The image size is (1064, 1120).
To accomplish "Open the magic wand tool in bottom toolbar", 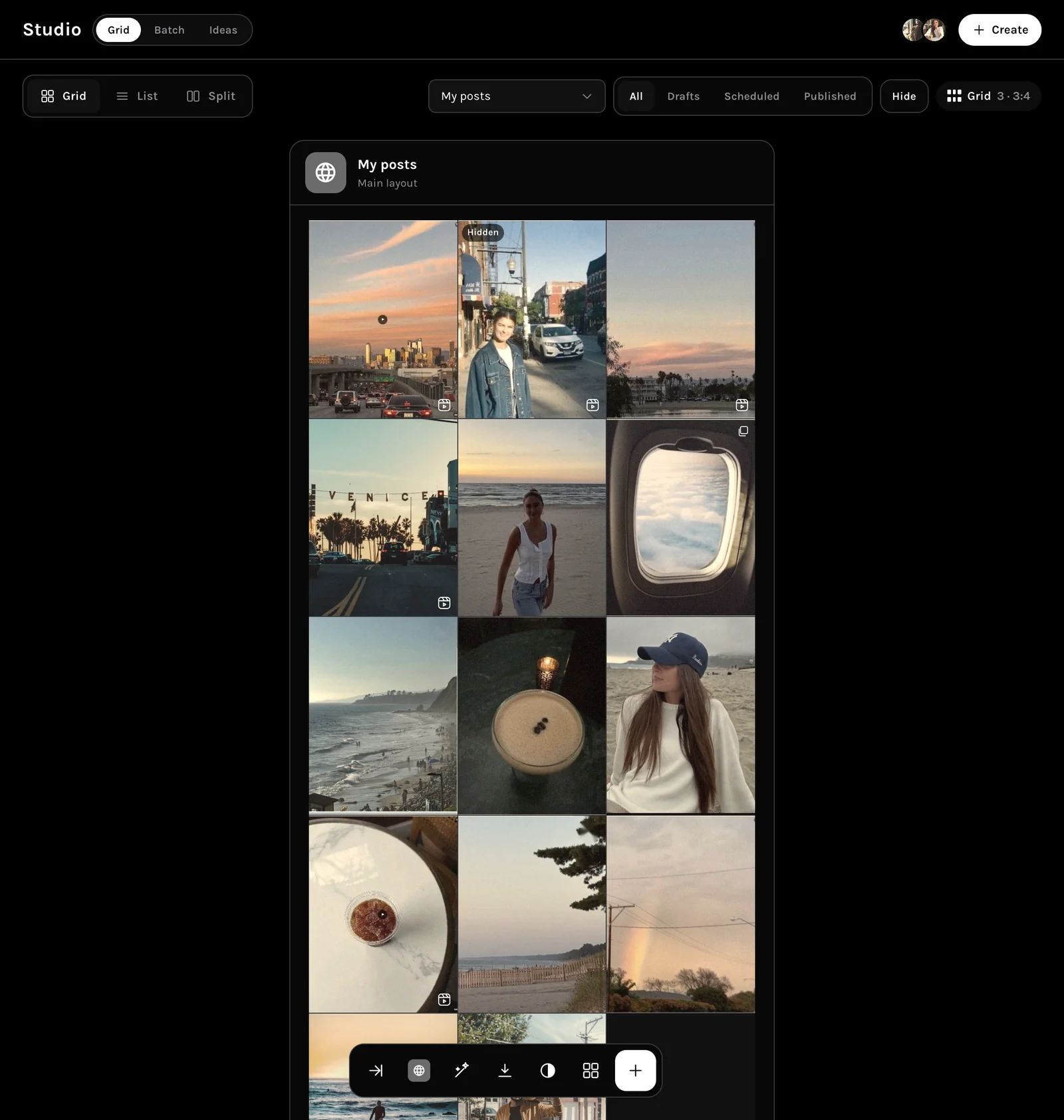I will [x=462, y=1070].
